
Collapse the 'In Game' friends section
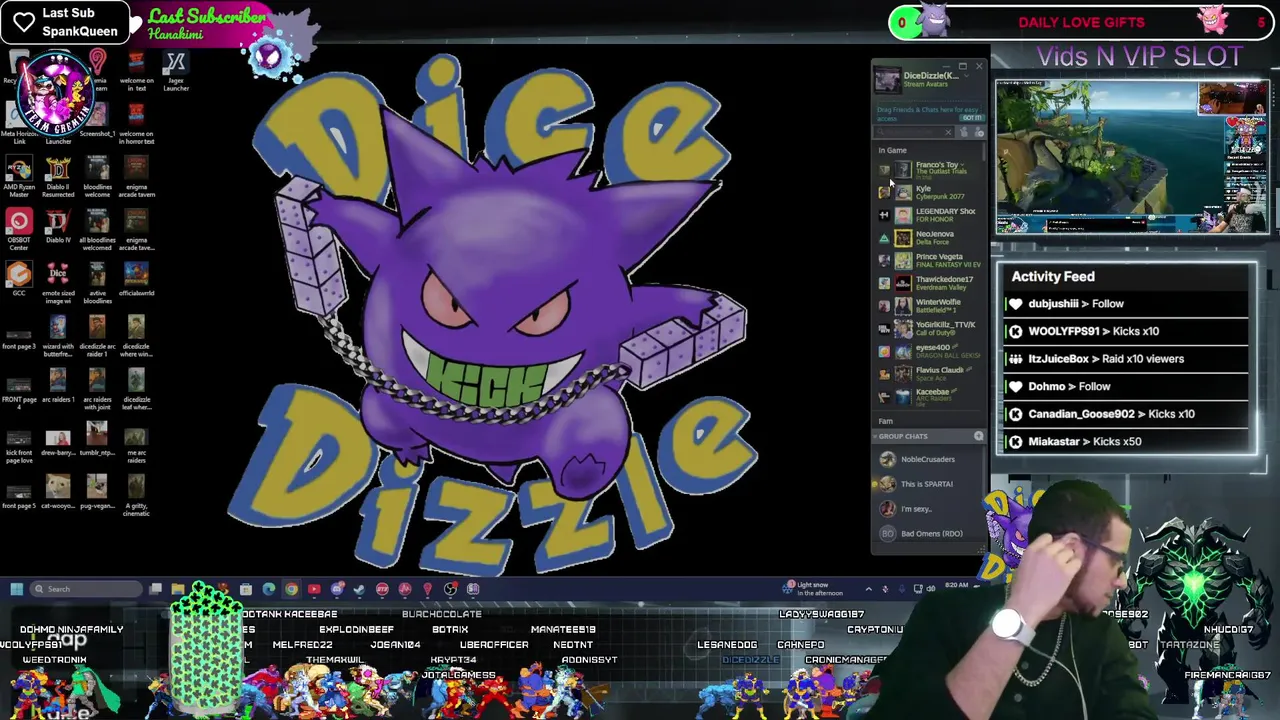pyautogui.click(x=893, y=150)
